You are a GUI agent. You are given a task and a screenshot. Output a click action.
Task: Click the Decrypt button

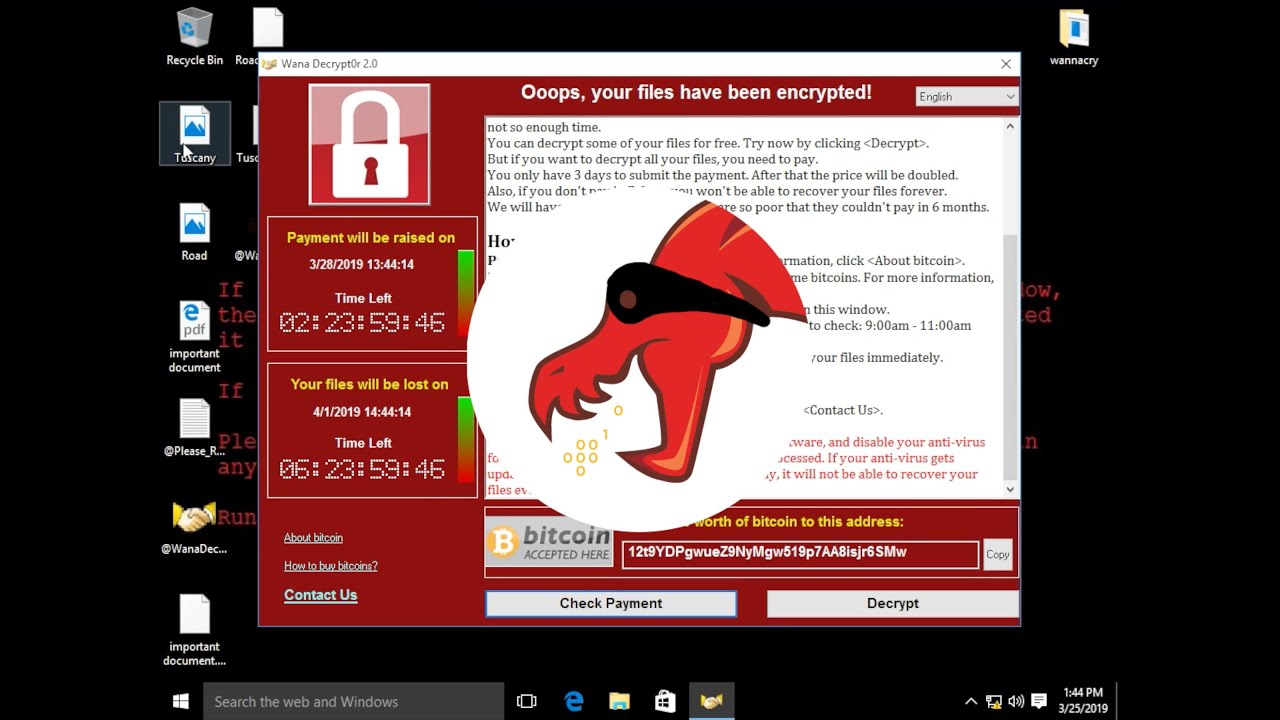tap(893, 603)
